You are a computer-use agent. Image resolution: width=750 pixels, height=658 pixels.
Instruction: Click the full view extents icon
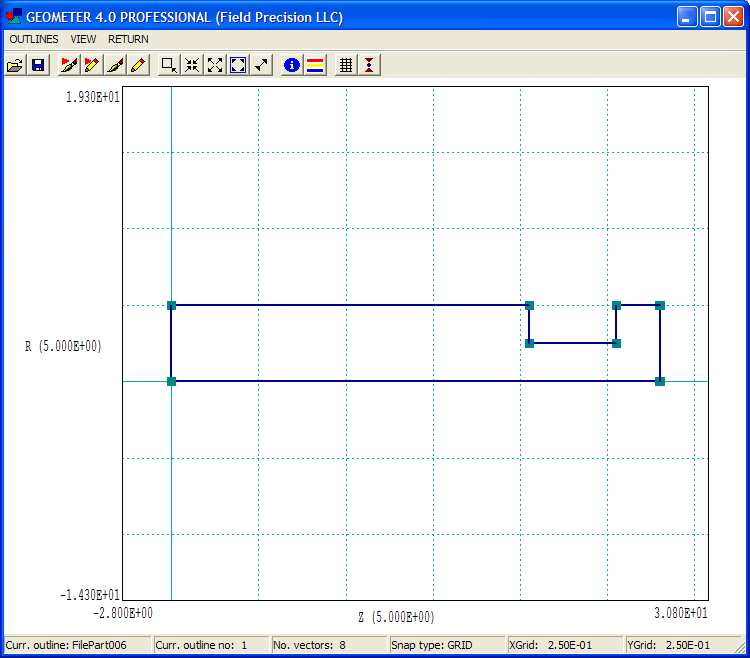click(238, 65)
